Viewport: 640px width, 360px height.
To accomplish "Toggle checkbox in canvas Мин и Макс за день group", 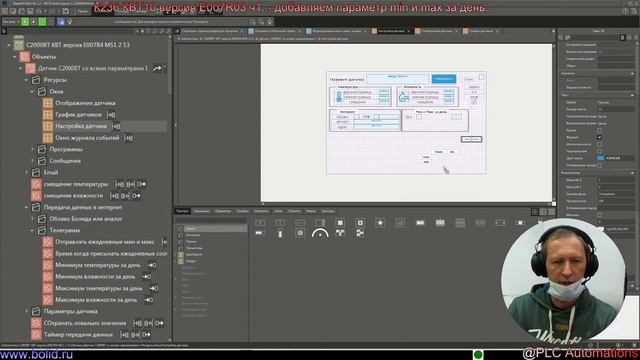I will coord(419,117).
